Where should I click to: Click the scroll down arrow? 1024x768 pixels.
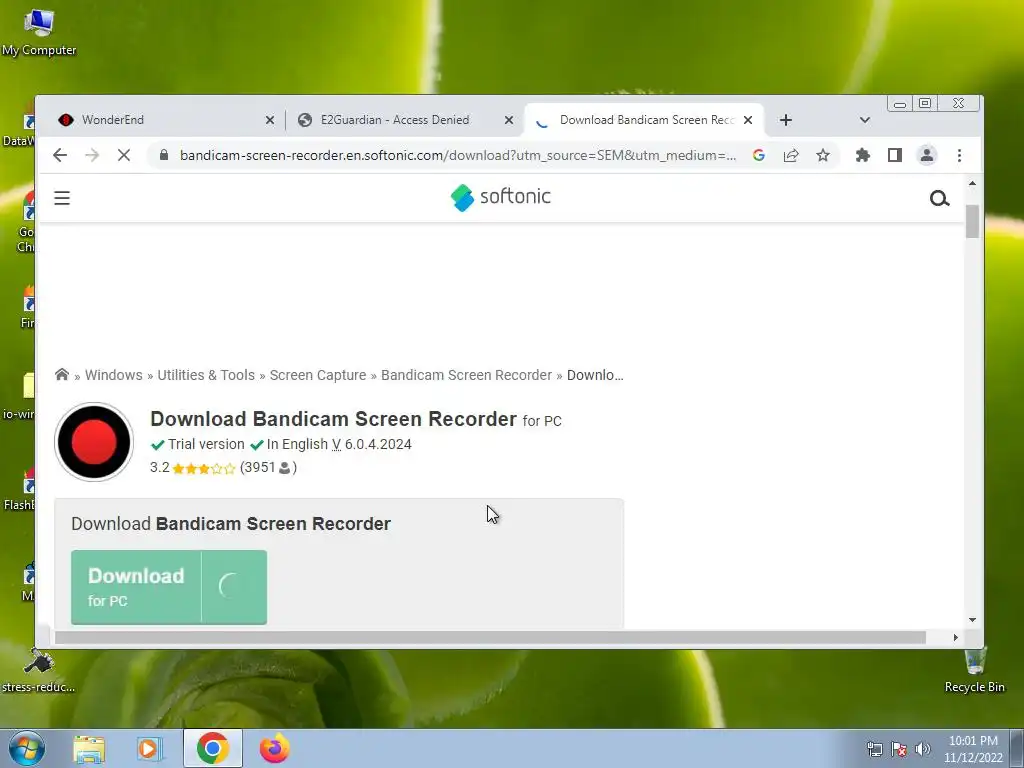972,620
